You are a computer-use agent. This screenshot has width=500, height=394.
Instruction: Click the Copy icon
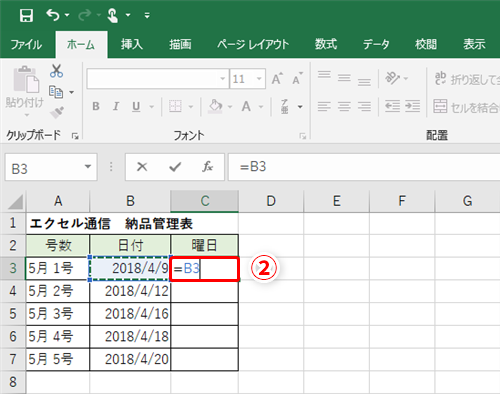coord(56,92)
